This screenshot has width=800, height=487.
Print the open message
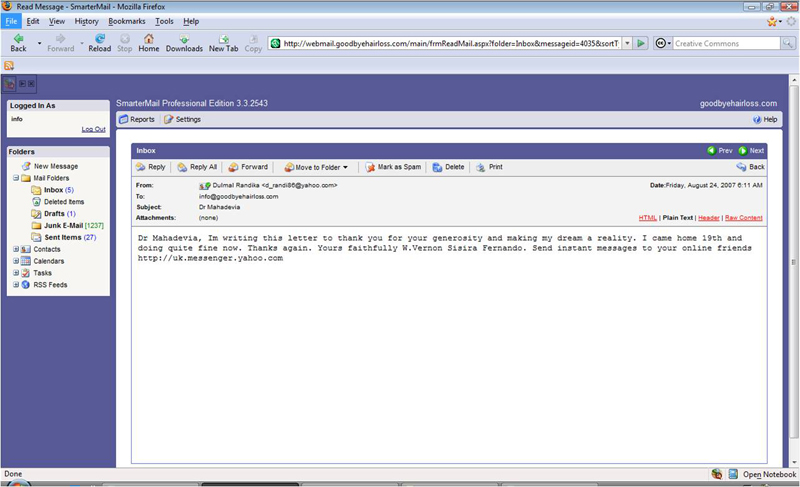pos(489,167)
